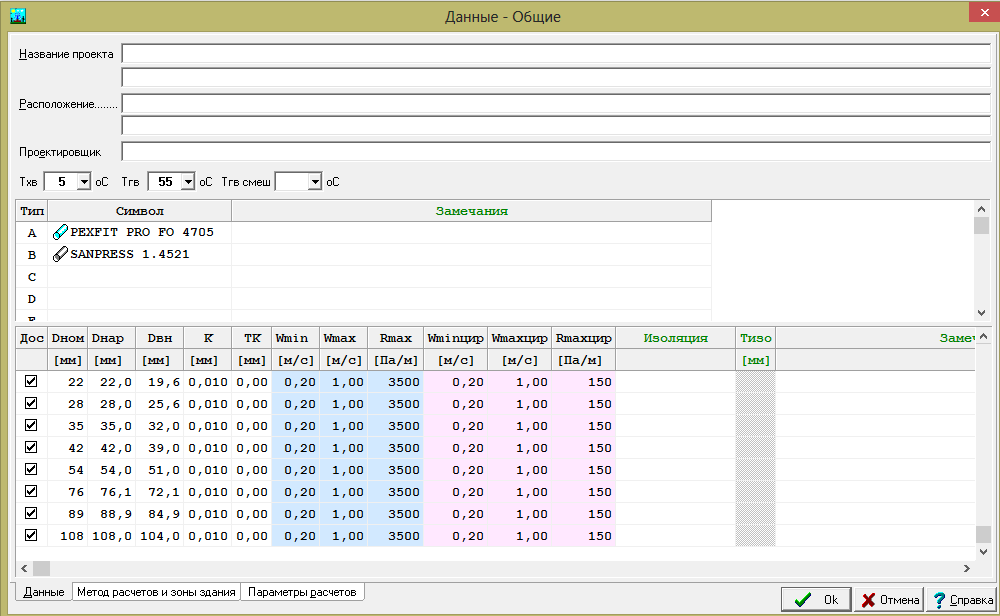Click the Dвн value 51,0 cell
Viewport: 1000px width, 616px height.
(x=160, y=470)
